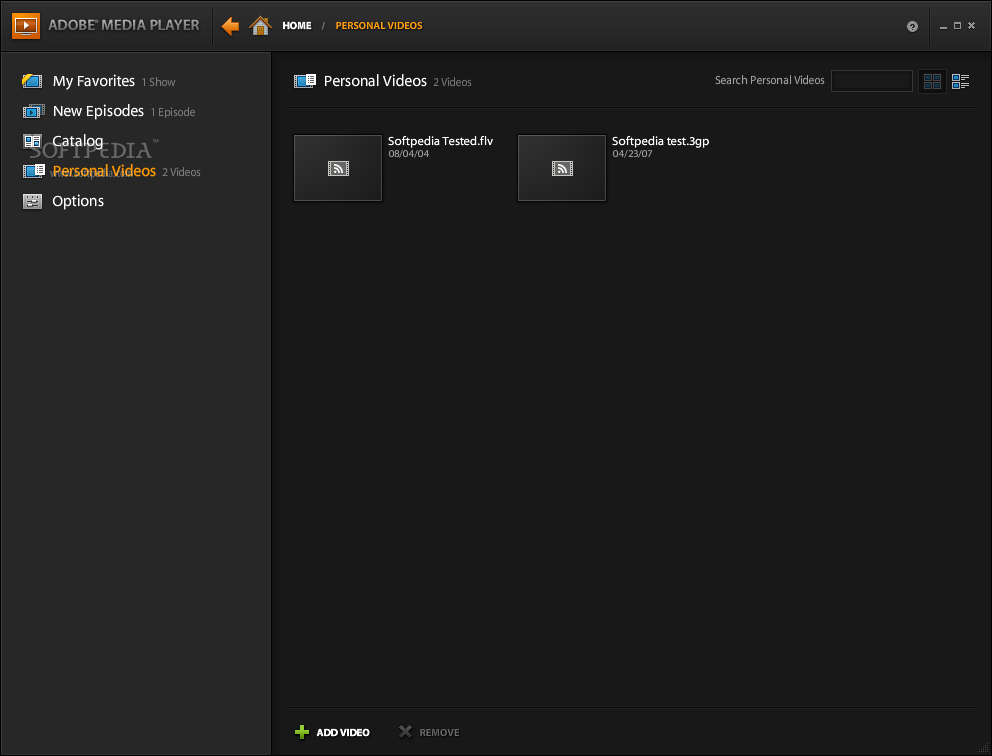
Task: Click the Catalog sidebar icon
Action: click(32, 141)
